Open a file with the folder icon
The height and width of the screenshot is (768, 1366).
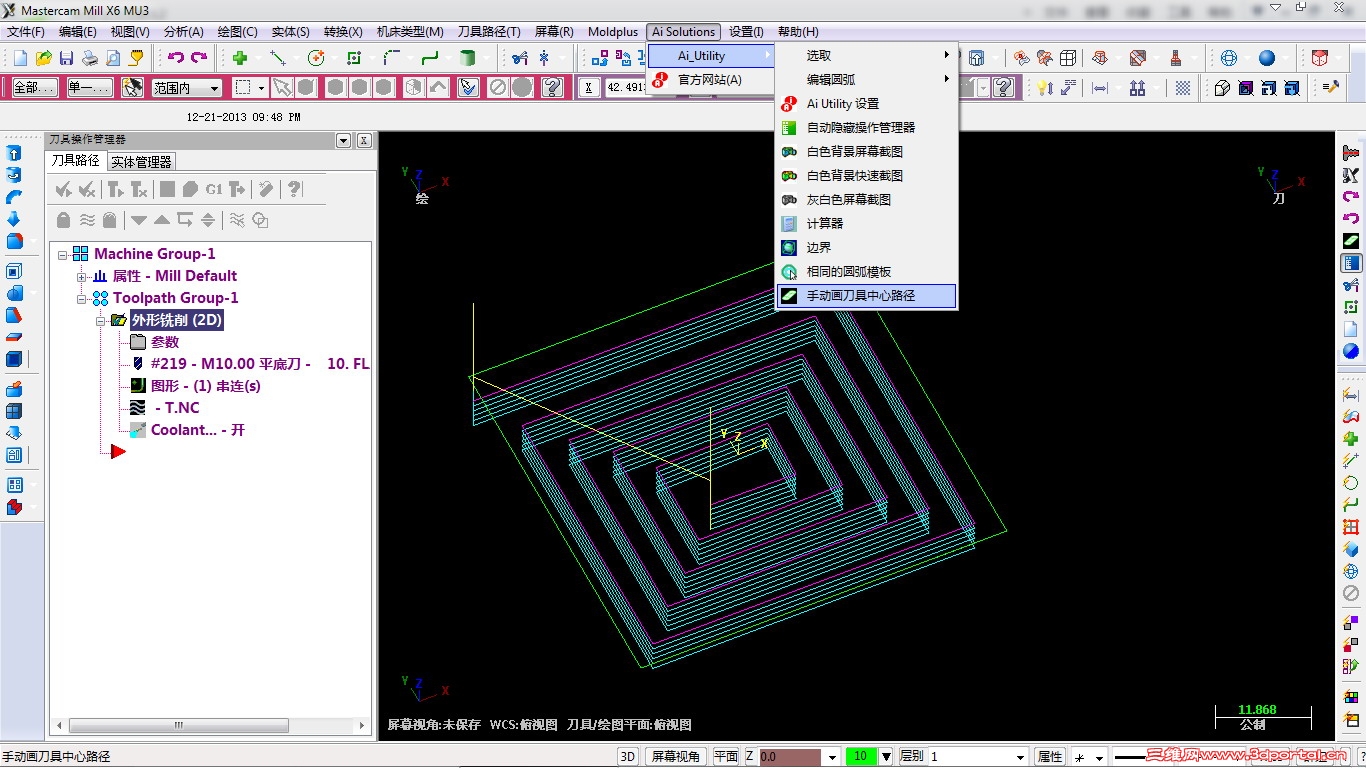[x=44, y=58]
